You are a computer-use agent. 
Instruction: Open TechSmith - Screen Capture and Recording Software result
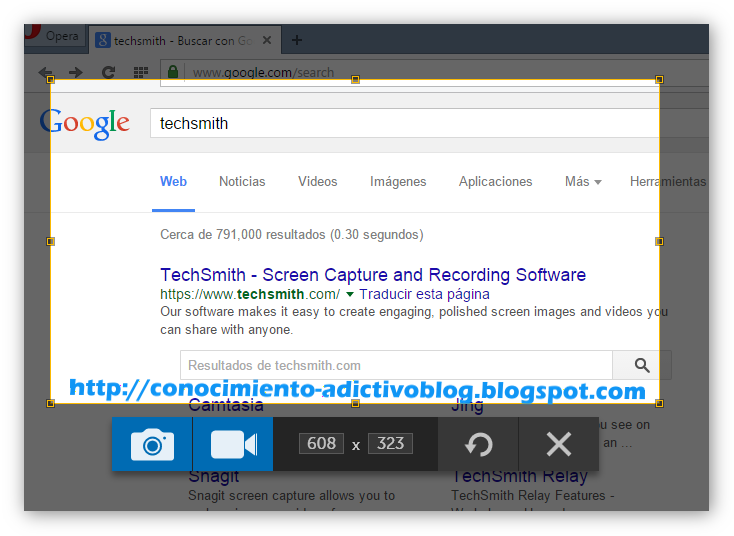point(373,275)
